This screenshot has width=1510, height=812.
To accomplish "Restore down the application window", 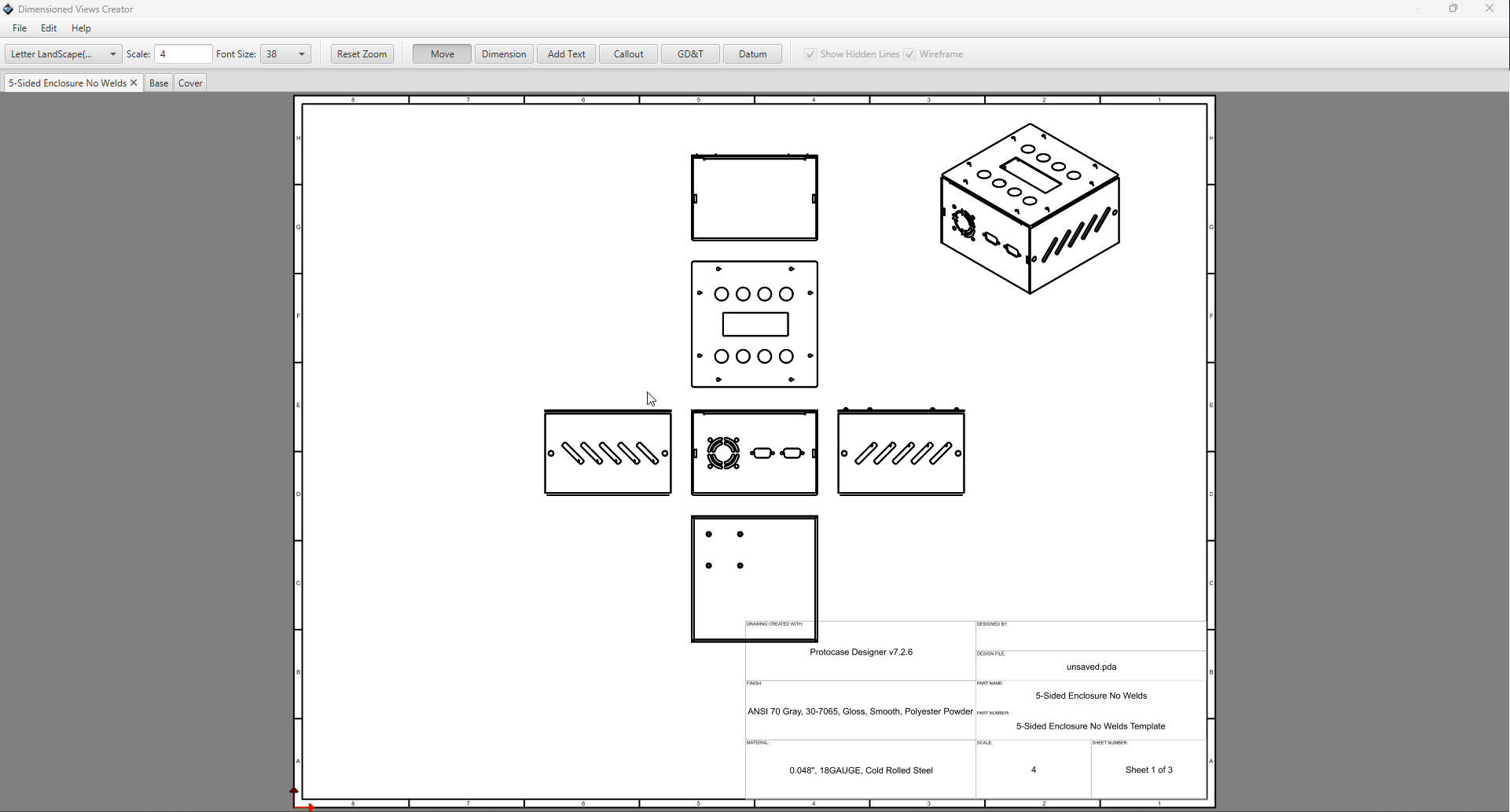I will coord(1453,9).
